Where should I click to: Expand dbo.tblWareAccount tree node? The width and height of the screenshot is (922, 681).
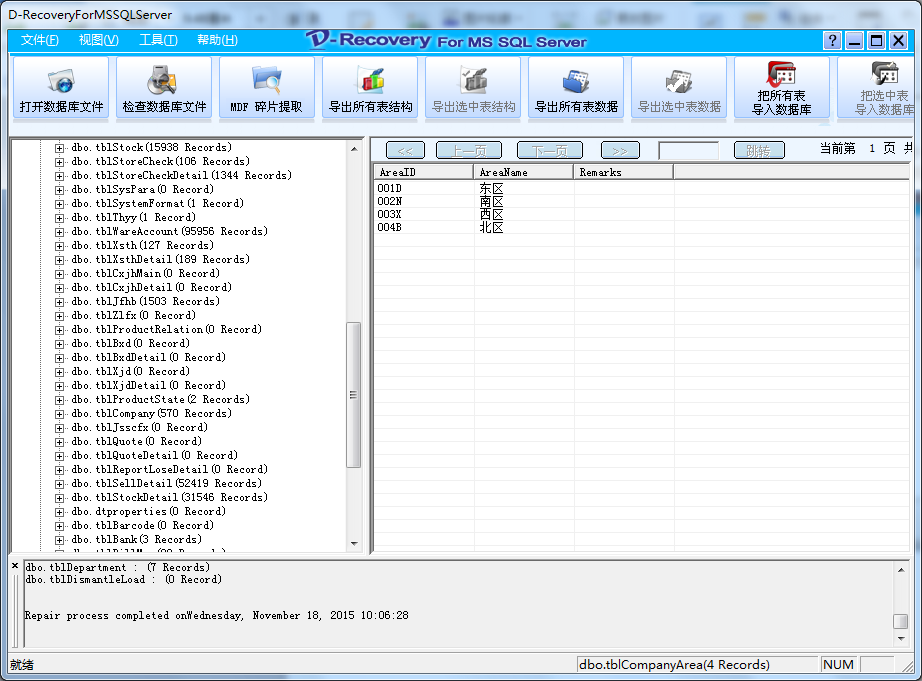pos(59,232)
